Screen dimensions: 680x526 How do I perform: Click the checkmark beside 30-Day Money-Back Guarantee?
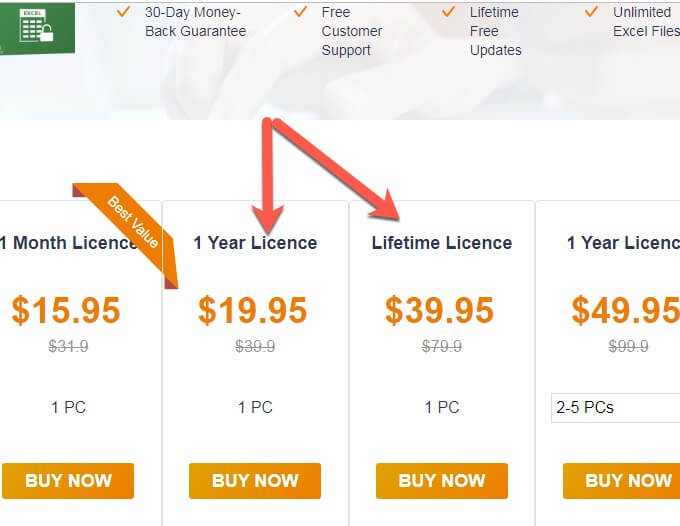point(124,12)
